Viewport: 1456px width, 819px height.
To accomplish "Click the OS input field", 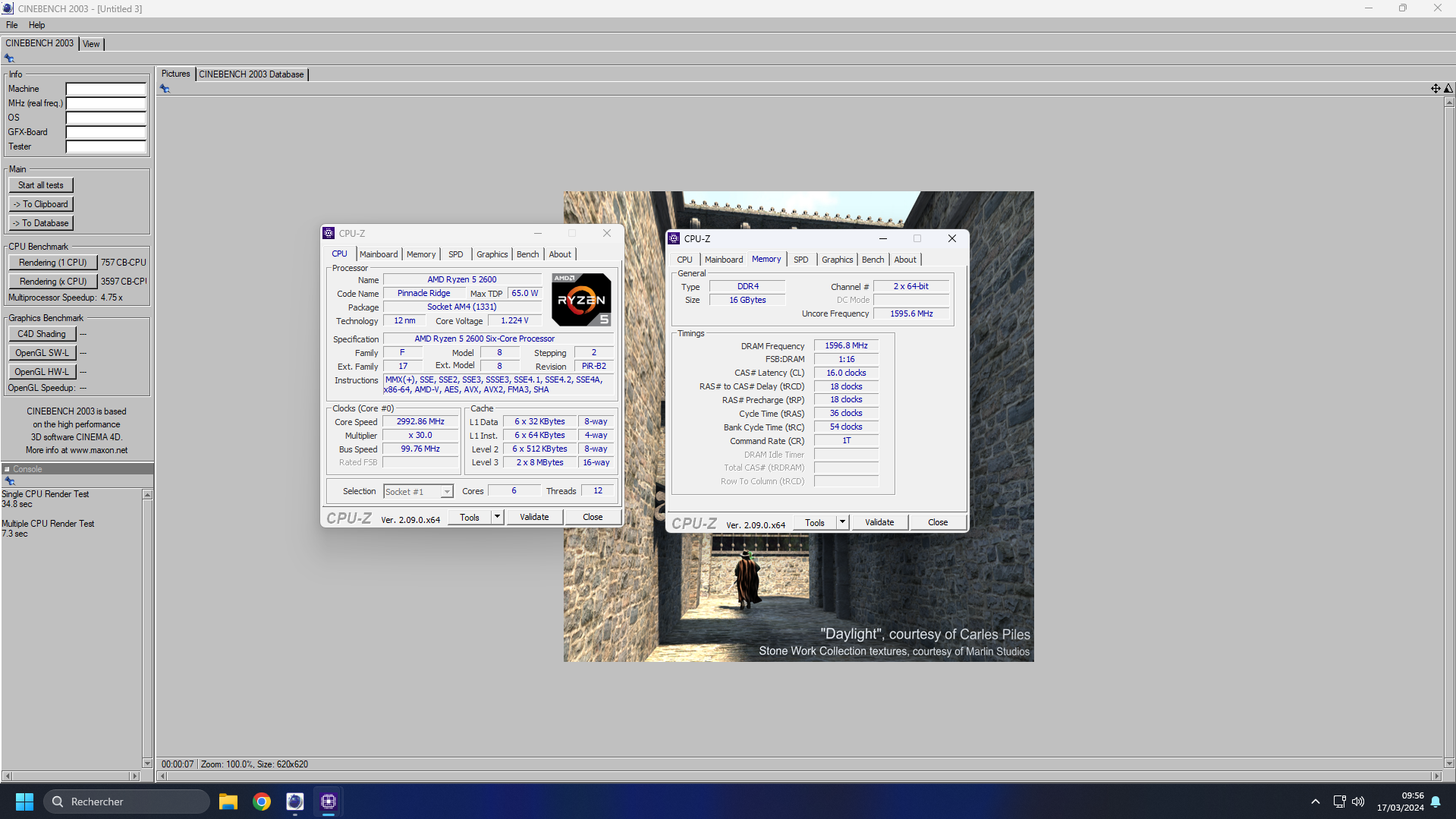I will pos(105,118).
